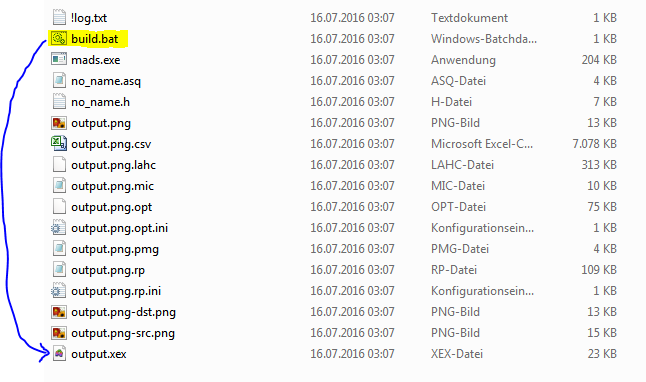The width and height of the screenshot is (646, 382).
Task: Select the no_name.asq file name
Action: click(106, 81)
